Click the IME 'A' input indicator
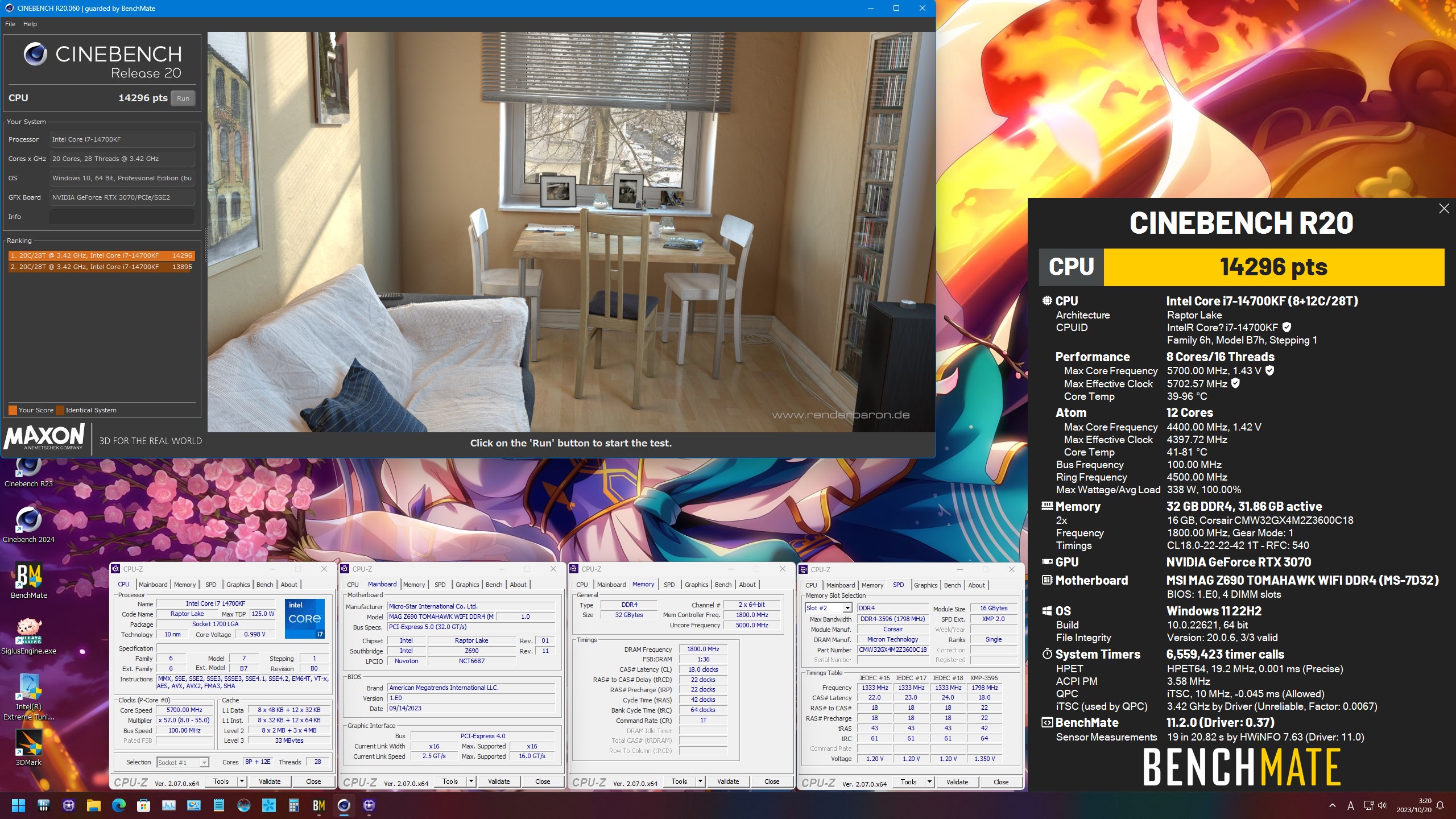The width and height of the screenshot is (1456, 819). (x=1350, y=805)
